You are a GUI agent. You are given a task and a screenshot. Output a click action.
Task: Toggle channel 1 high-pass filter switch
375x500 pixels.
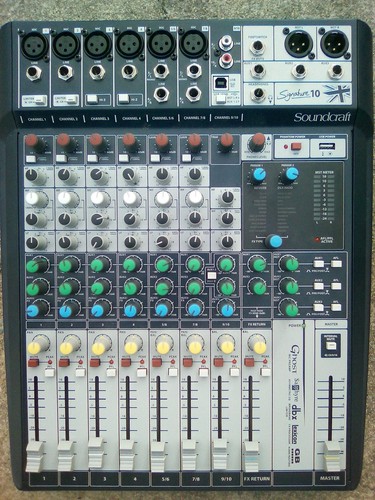coord(31,159)
